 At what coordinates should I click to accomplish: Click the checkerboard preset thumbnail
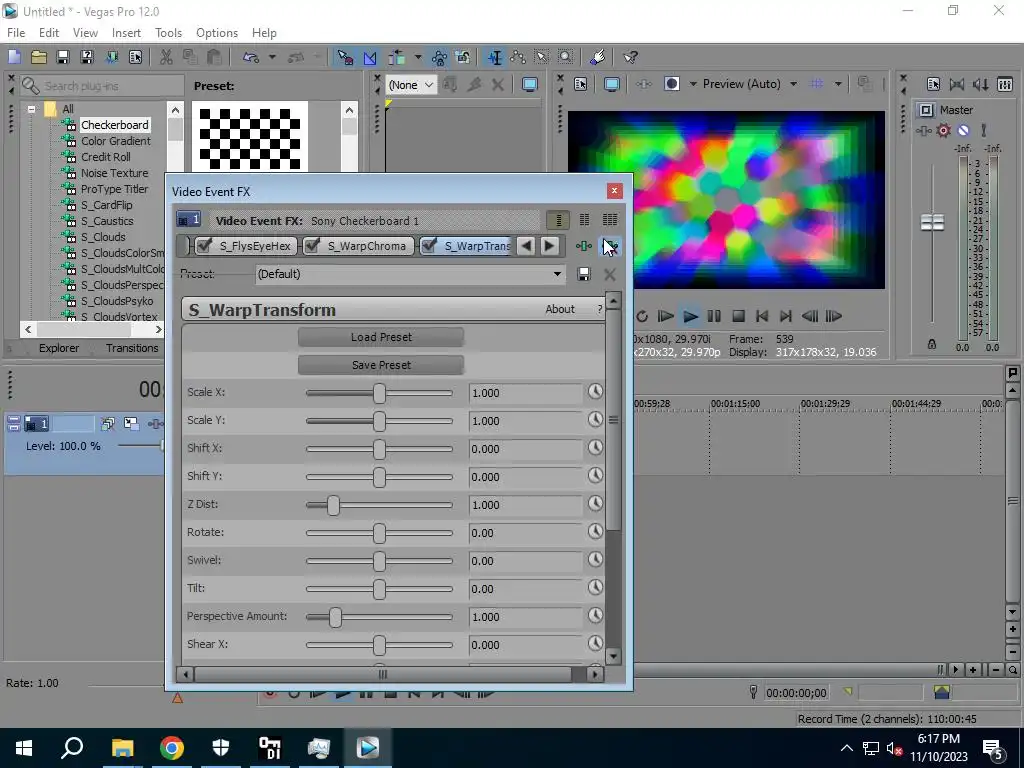[249, 138]
